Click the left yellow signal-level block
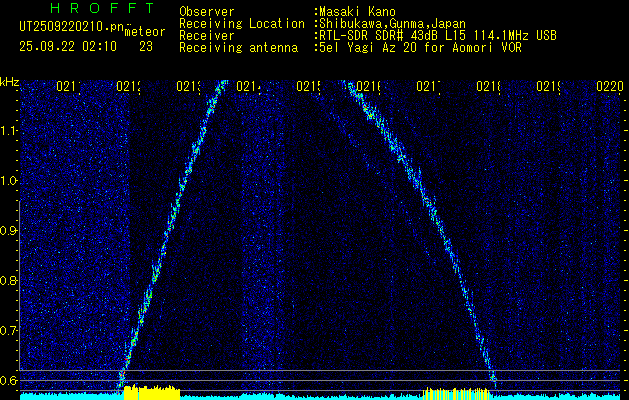The image size is (629, 400). [152, 393]
